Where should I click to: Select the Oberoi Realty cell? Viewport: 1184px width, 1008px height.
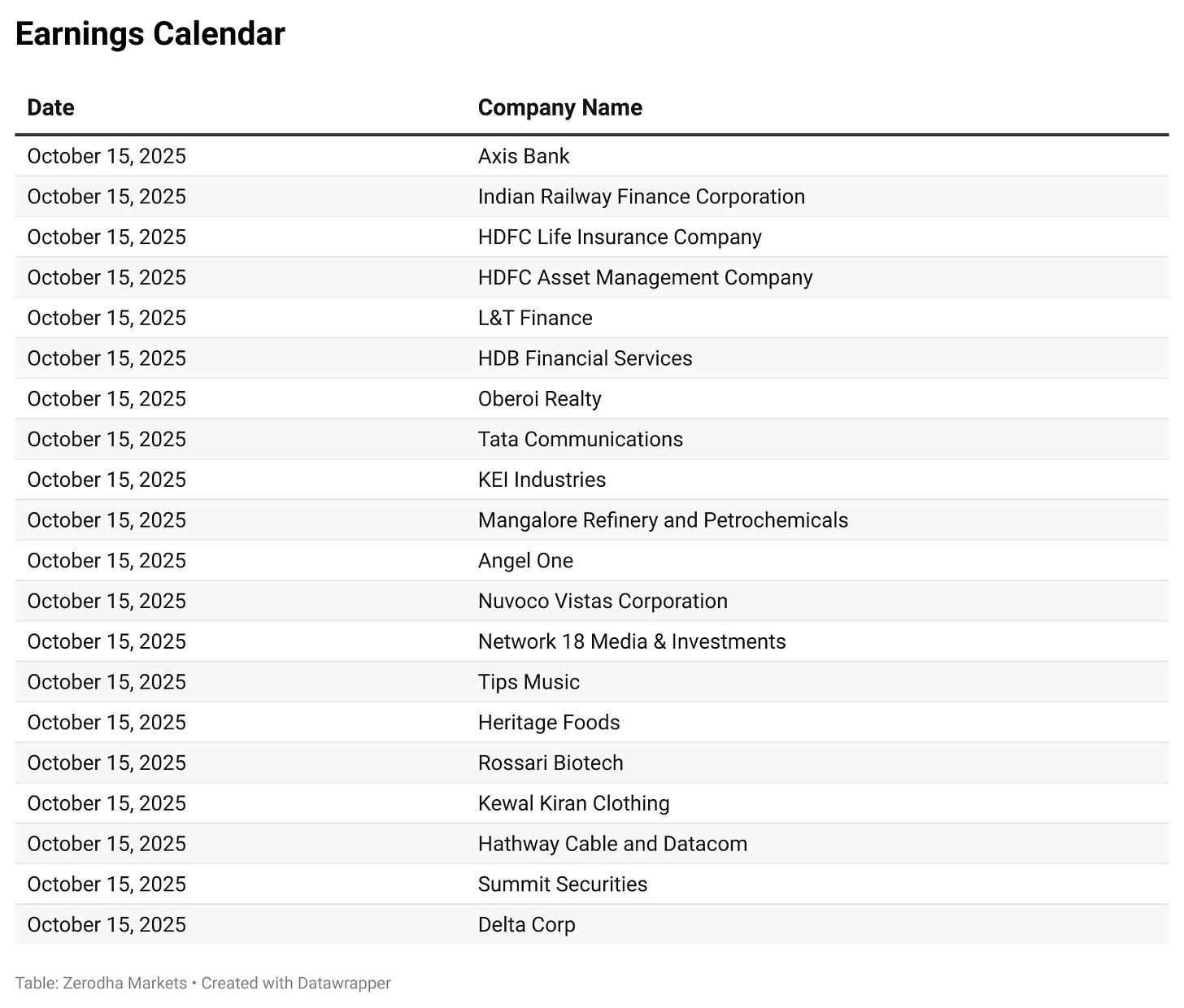[x=540, y=399]
